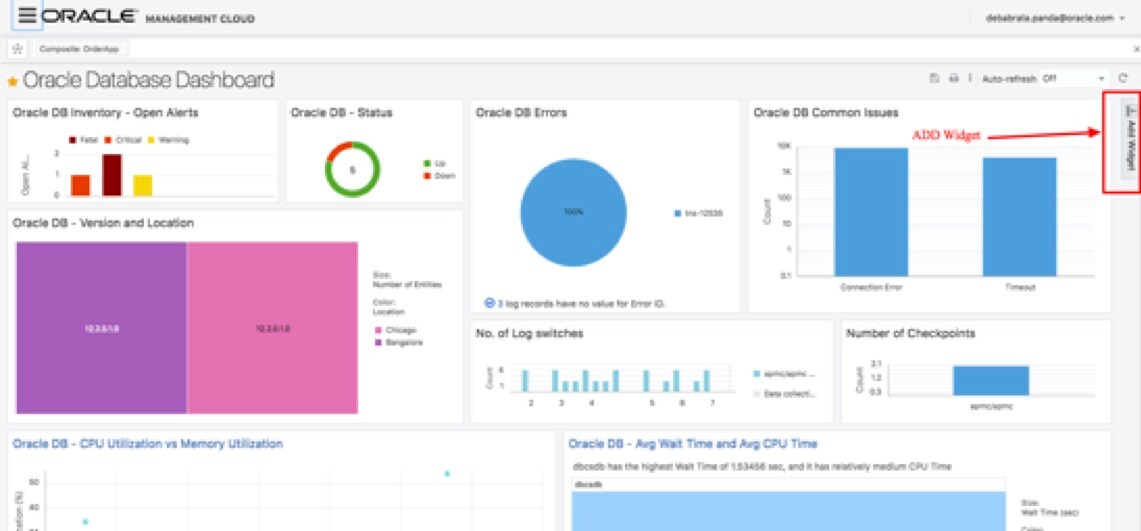Viewport: 1141px width, 531px height.
Task: Click the Oracle Management Cloud logo
Action: 149,17
